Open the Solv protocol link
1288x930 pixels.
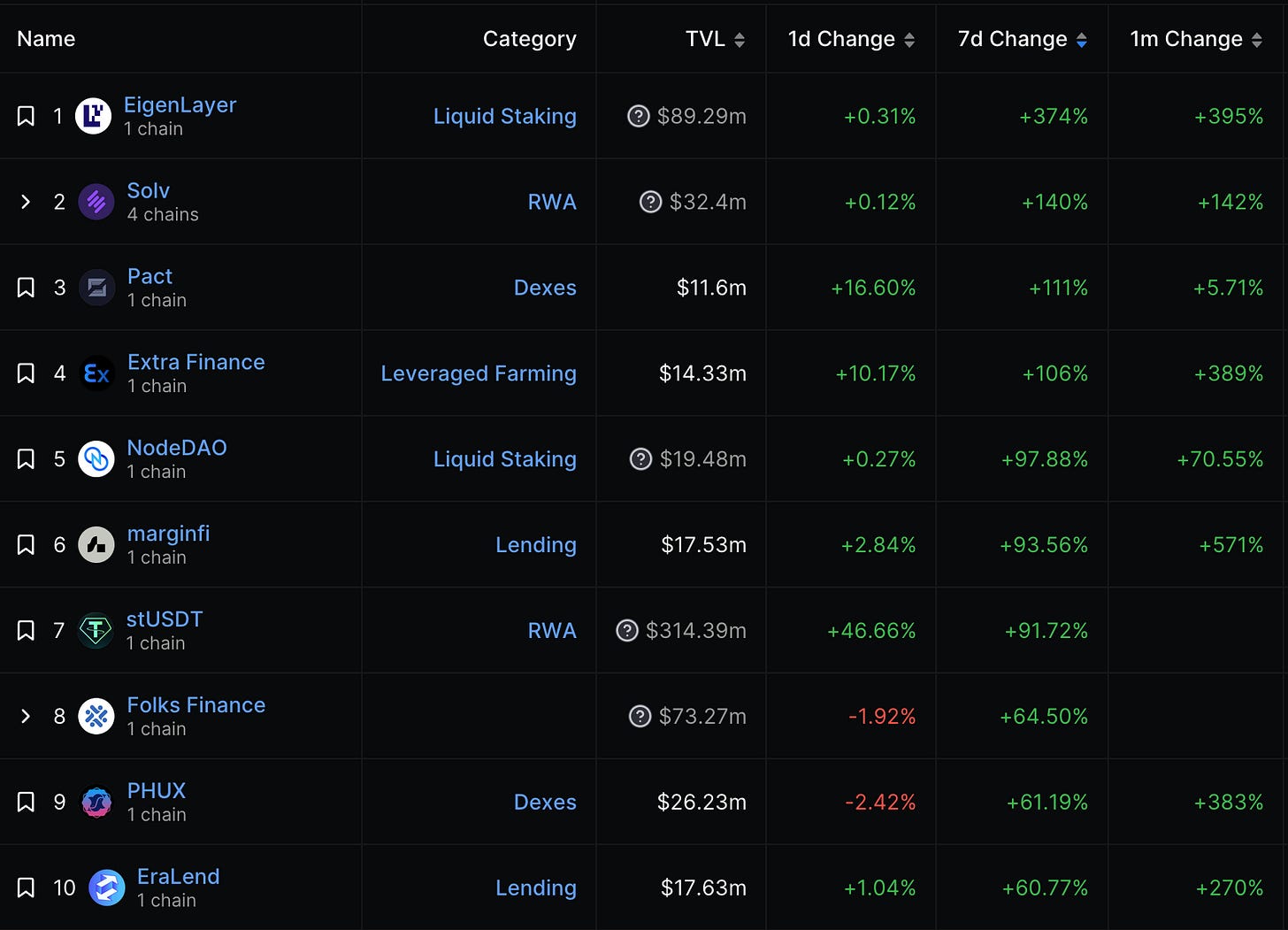[149, 190]
